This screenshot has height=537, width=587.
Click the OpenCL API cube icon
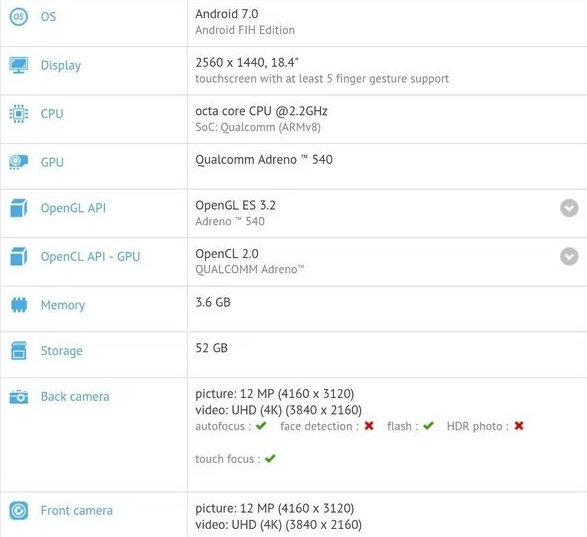[x=18, y=257]
